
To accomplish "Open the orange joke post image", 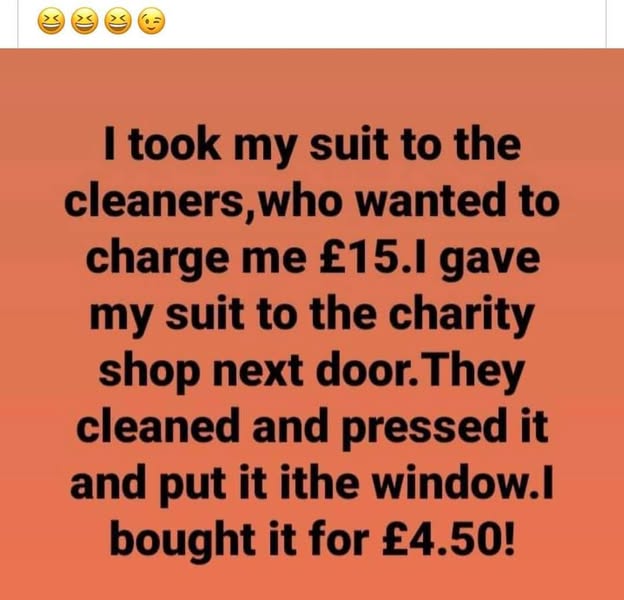I will 312,324.
